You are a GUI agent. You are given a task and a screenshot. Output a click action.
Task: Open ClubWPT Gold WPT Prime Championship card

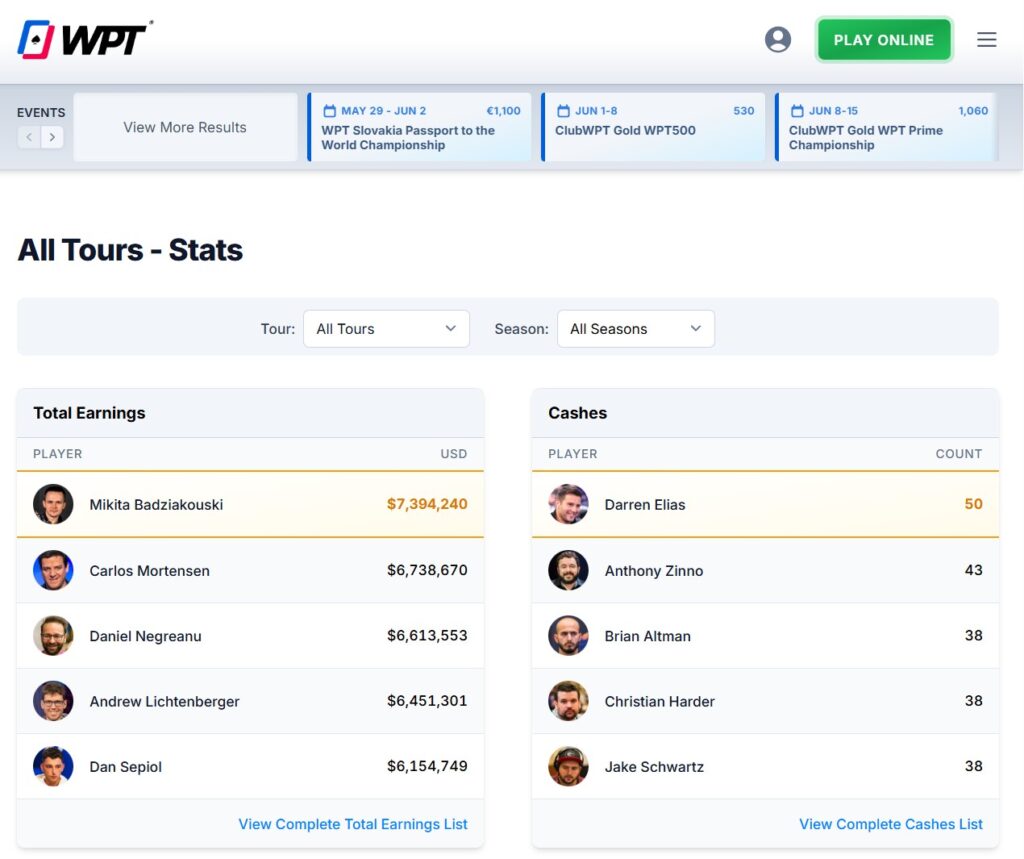[887, 127]
